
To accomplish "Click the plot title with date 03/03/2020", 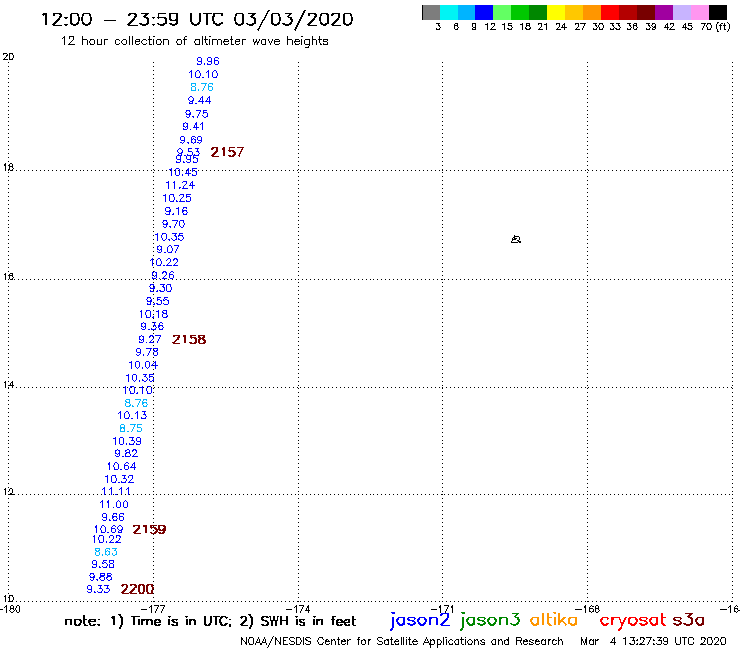I will [197, 20].
